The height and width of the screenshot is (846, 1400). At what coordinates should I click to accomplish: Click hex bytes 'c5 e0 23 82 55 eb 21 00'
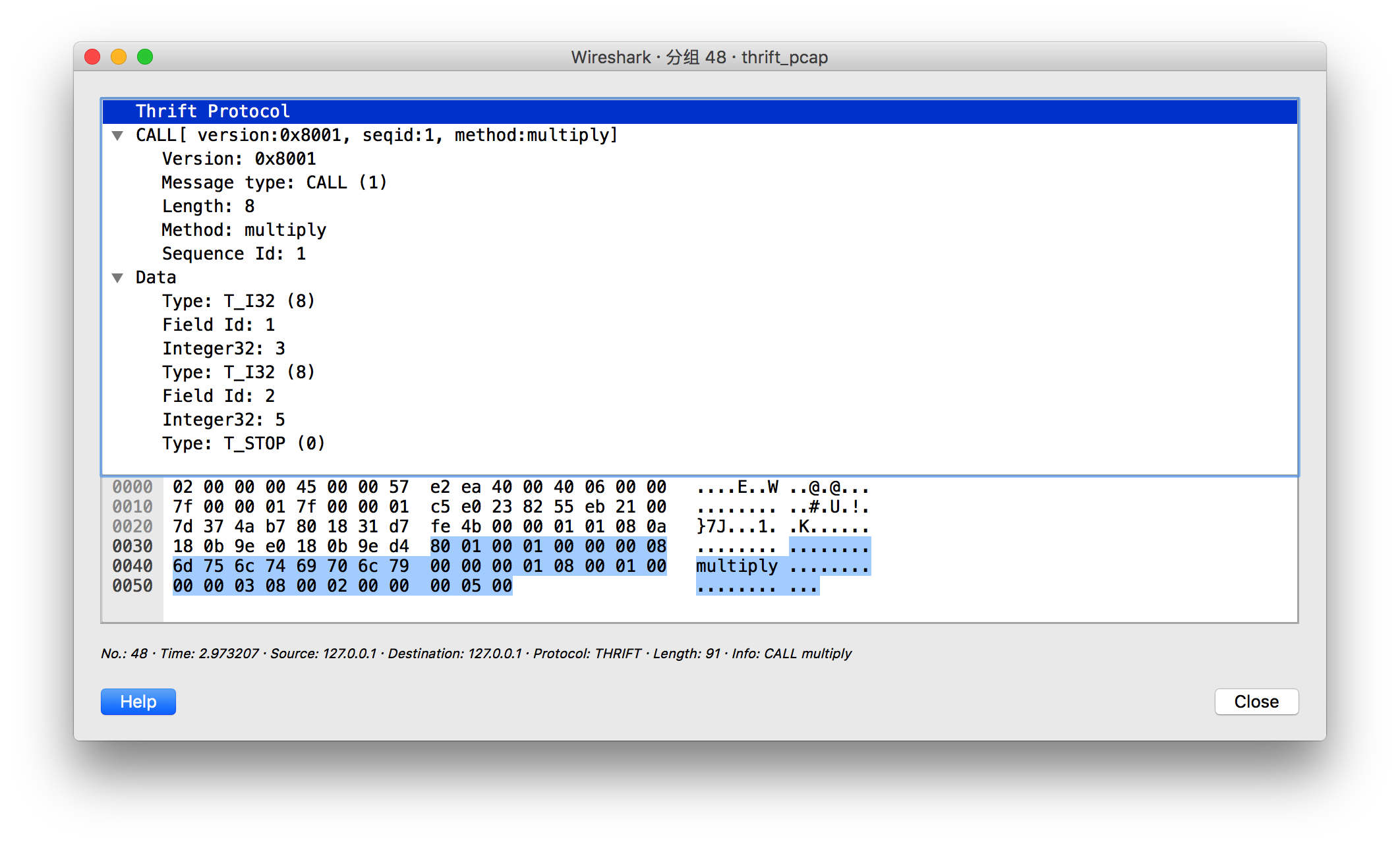point(548,507)
